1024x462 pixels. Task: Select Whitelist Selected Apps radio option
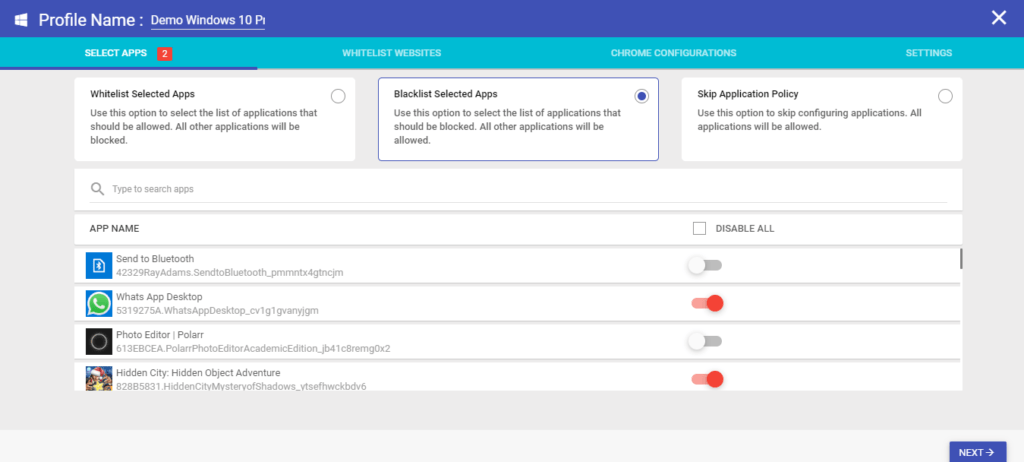(338, 97)
